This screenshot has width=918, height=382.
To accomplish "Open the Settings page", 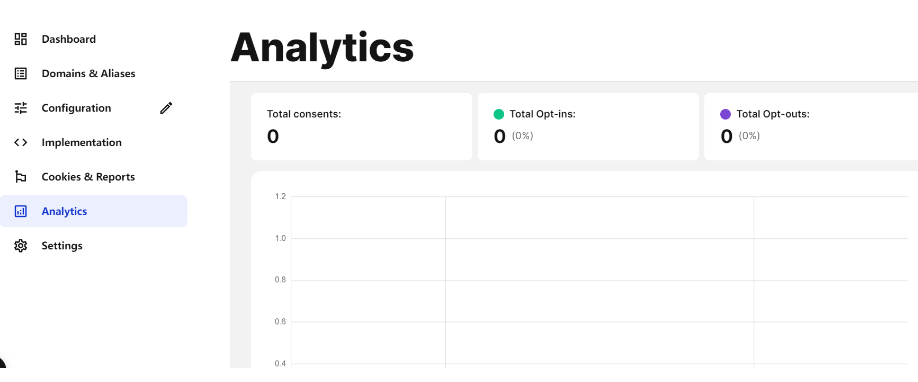I will click(94, 245).
